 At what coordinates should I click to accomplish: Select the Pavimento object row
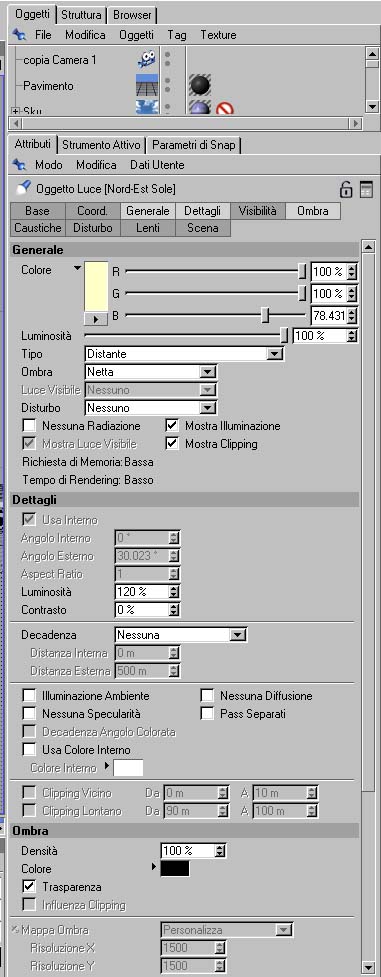click(48, 86)
